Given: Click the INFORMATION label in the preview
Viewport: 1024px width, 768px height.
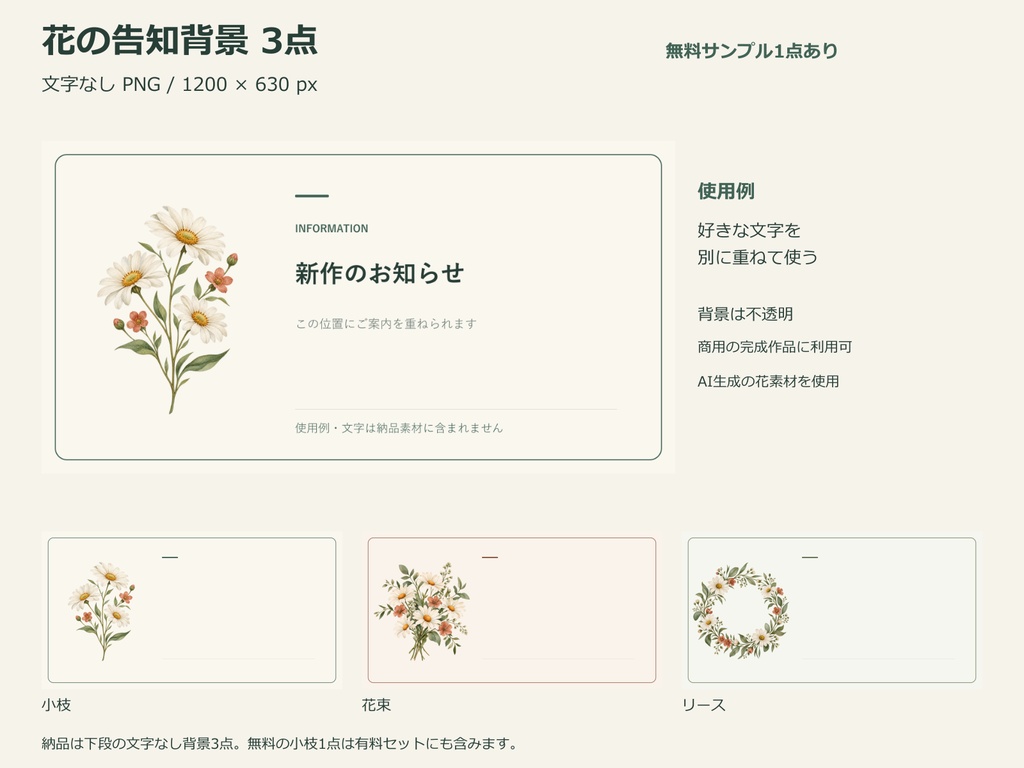Looking at the screenshot, I should [331, 229].
